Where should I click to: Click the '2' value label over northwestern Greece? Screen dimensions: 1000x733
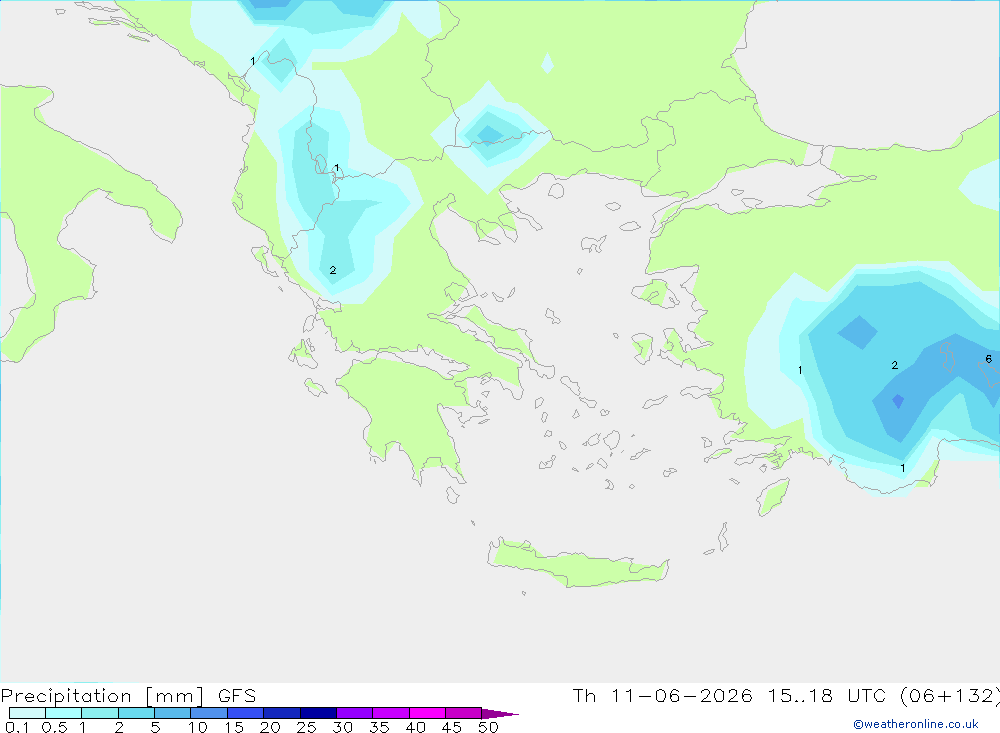pyautogui.click(x=333, y=270)
